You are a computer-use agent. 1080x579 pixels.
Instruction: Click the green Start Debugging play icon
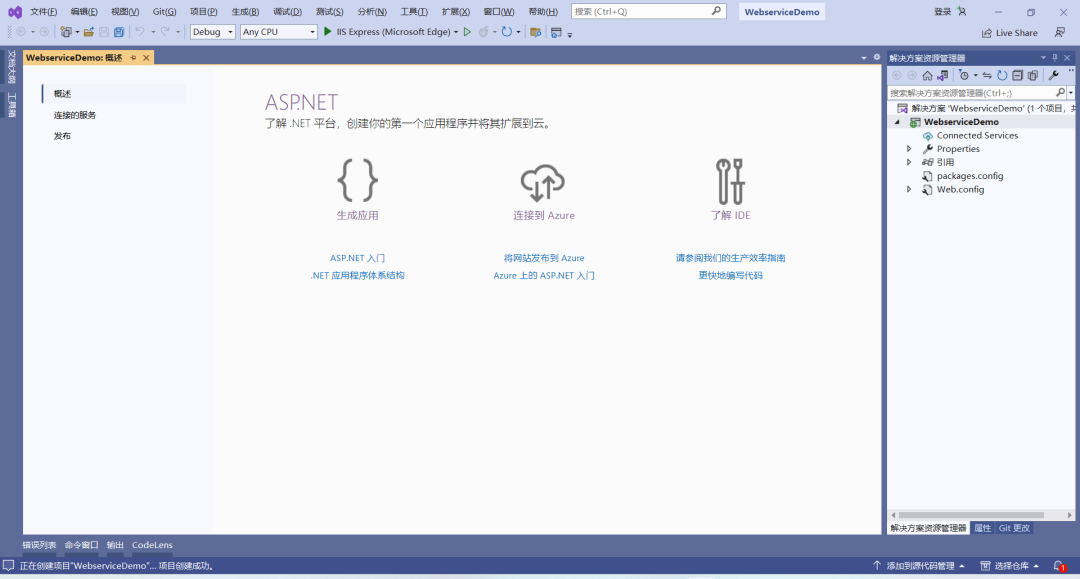click(328, 32)
